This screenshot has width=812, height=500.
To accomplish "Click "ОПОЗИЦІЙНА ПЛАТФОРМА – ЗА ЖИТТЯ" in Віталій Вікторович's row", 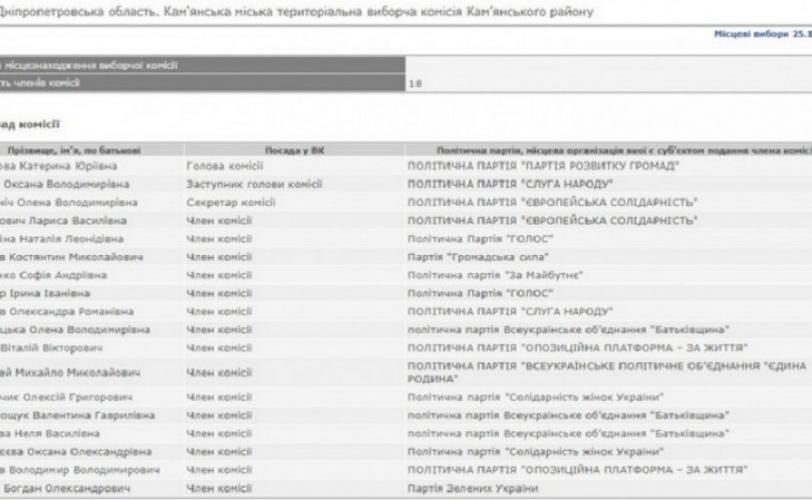I will [577, 348].
